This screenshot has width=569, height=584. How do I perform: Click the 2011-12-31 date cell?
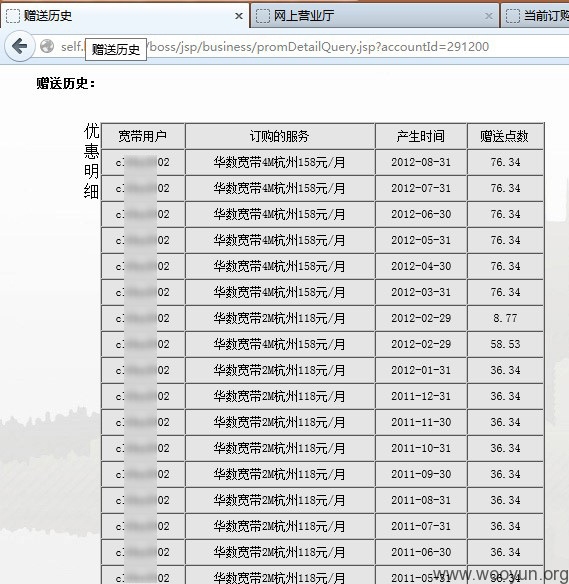click(x=421, y=396)
